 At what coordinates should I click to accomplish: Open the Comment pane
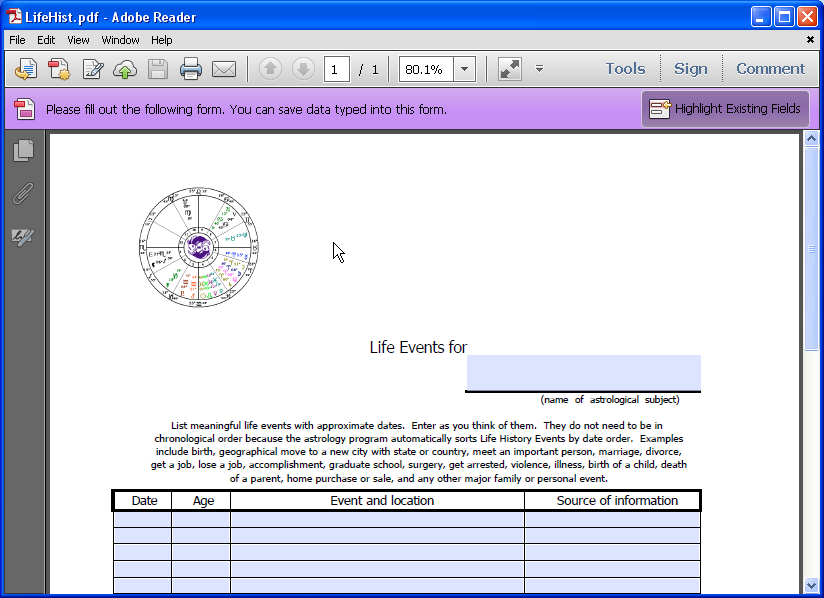770,69
